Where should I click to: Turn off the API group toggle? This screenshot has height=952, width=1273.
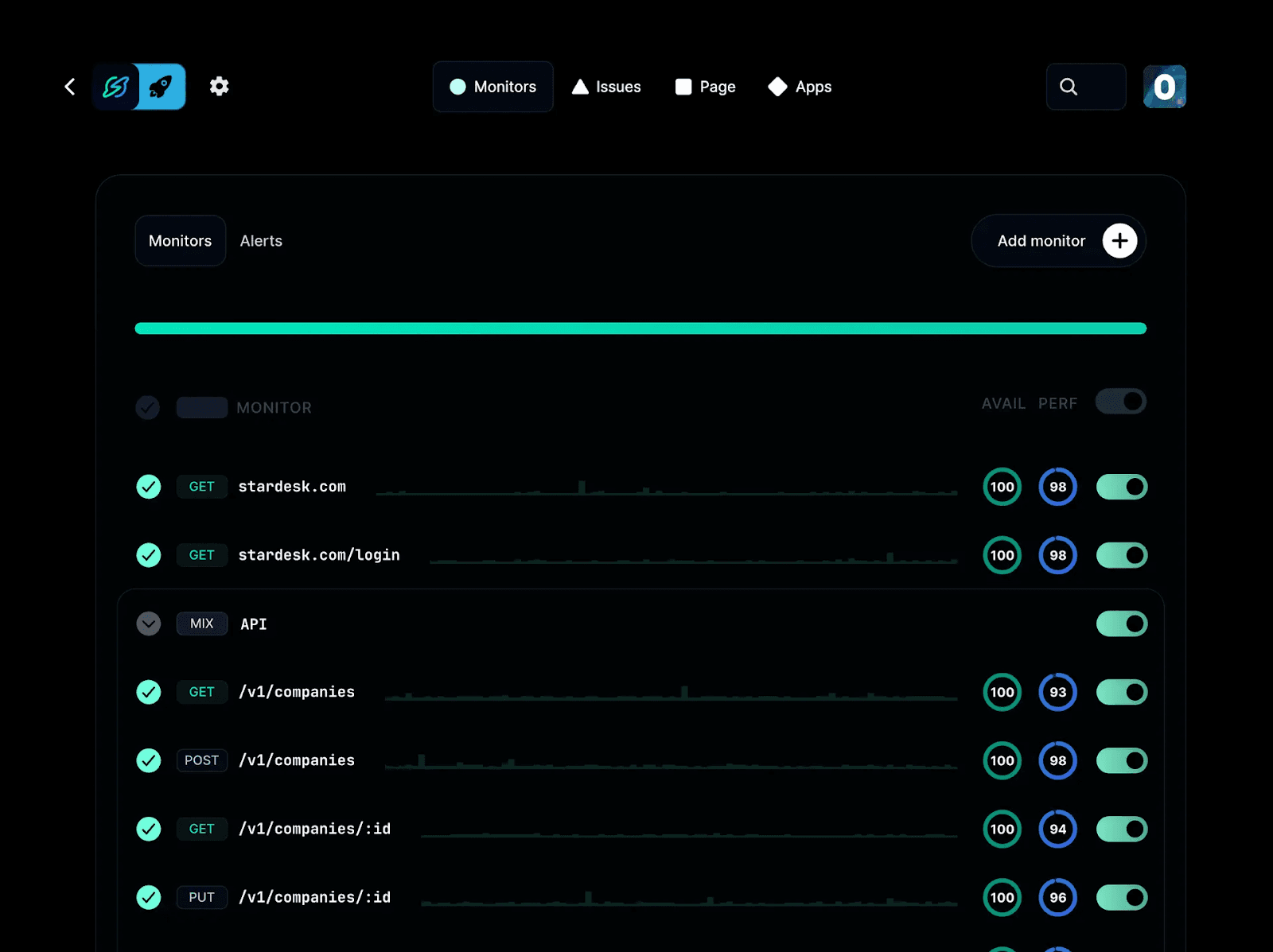(1121, 624)
